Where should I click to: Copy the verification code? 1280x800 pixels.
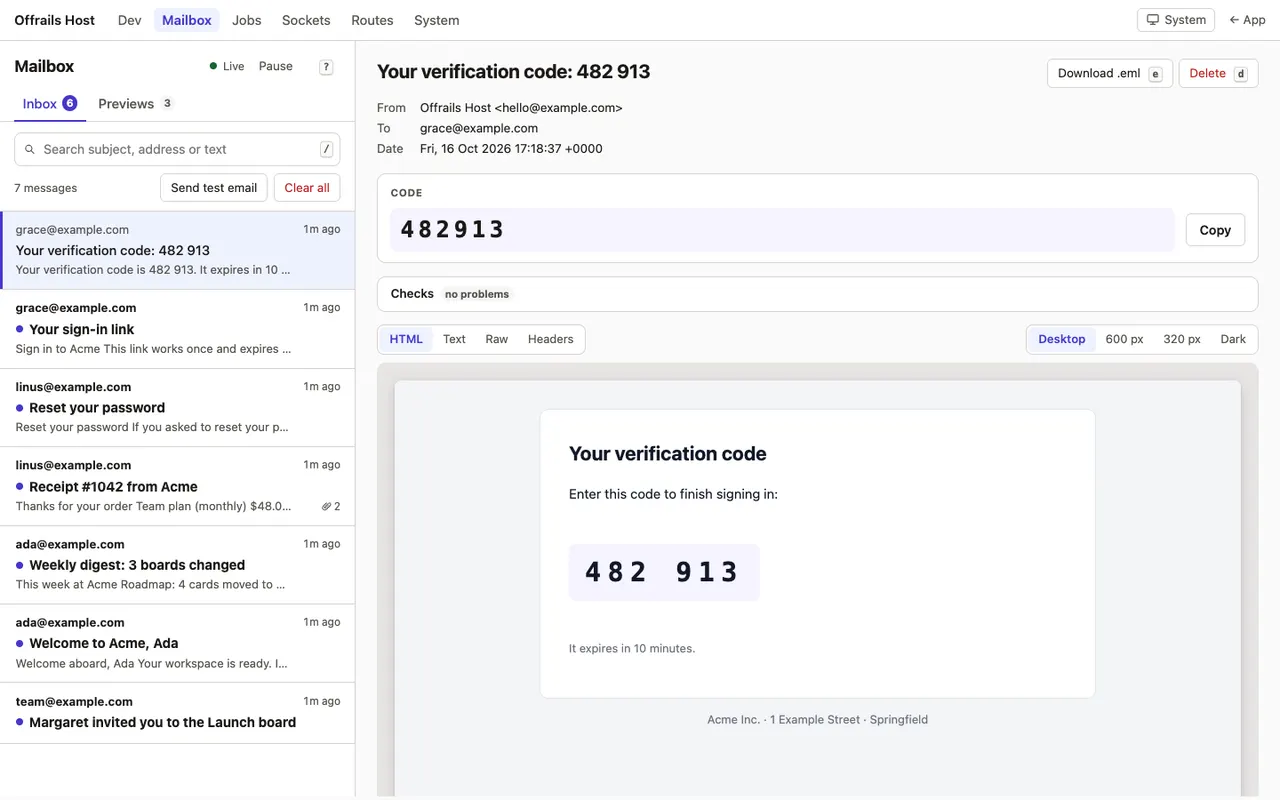(x=1215, y=230)
